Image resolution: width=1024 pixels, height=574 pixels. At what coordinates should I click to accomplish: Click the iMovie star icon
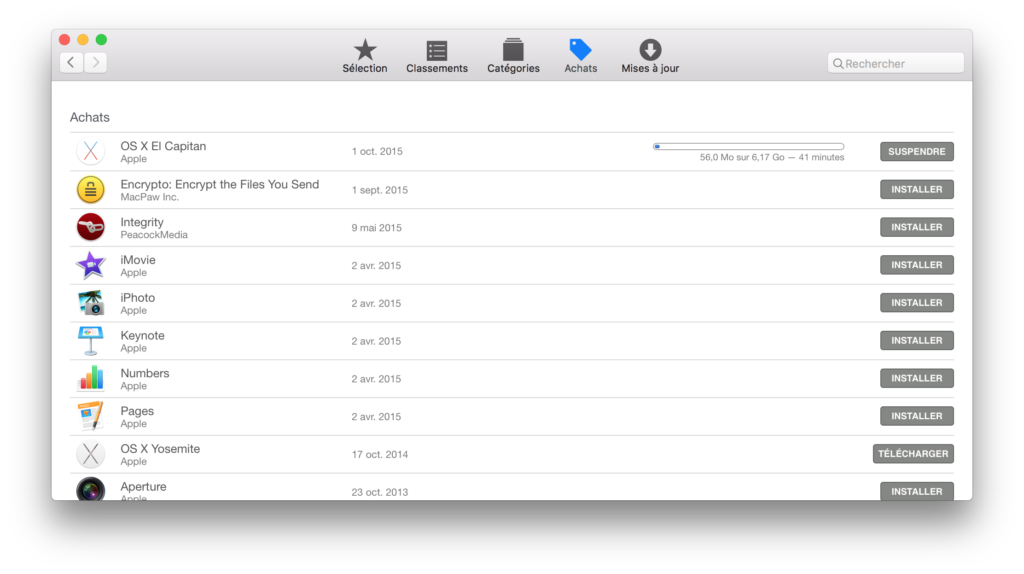[91, 265]
